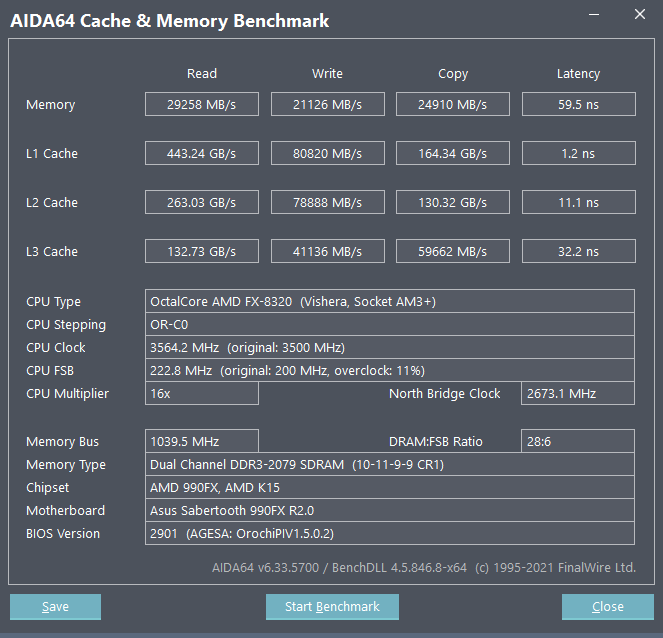This screenshot has width=663, height=638.
Task: Close window with the X icon
Action: pos(640,14)
